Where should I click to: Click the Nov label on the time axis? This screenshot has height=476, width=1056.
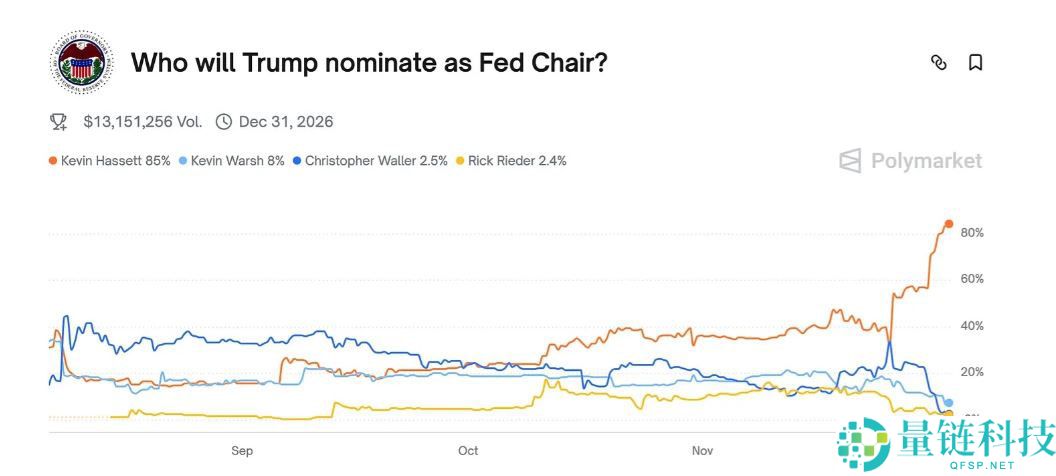click(x=703, y=451)
